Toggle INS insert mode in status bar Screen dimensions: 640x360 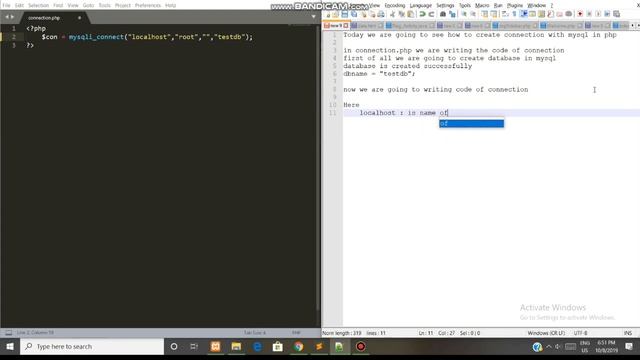(628, 333)
